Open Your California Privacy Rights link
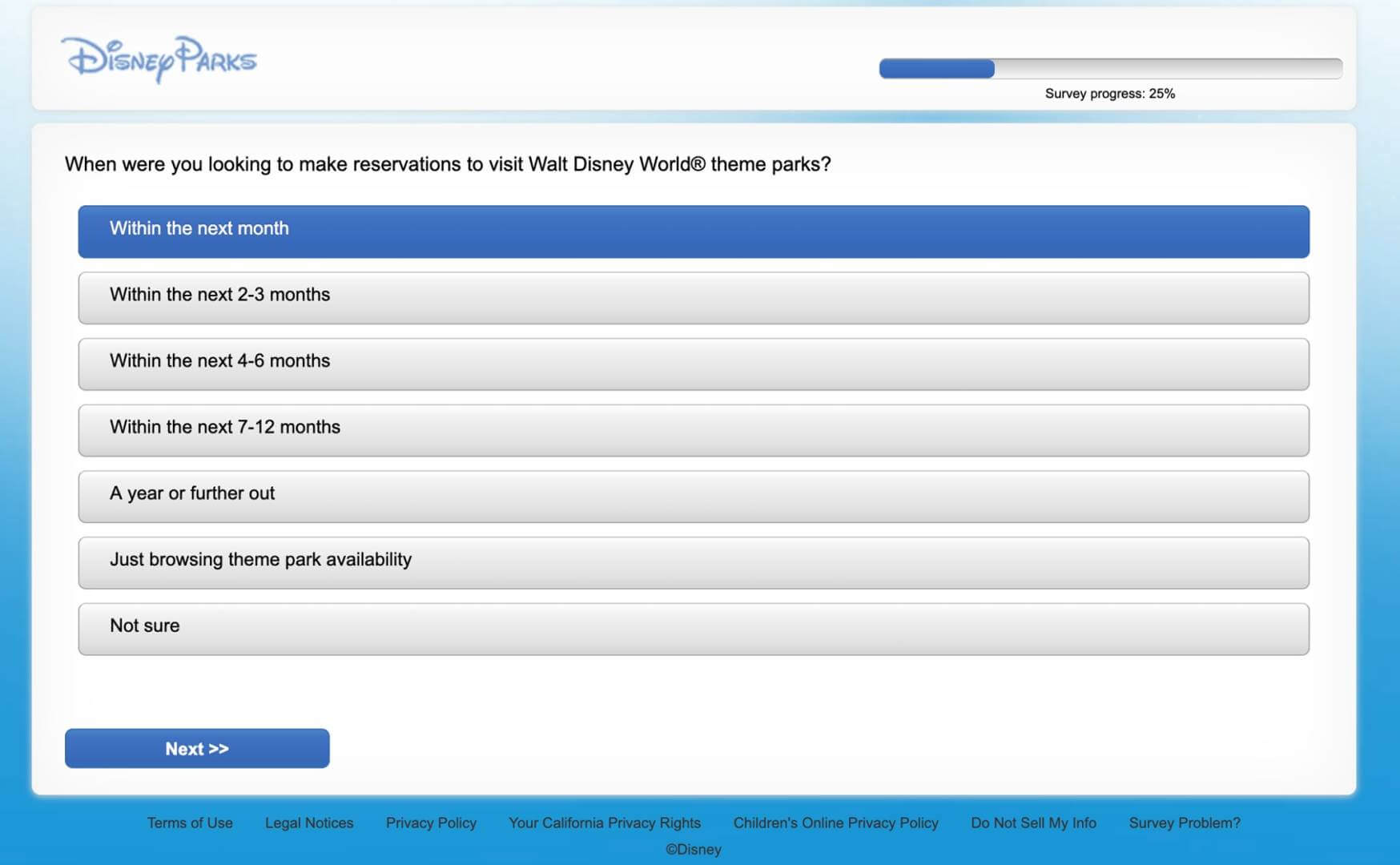This screenshot has height=865, width=1400. click(x=605, y=823)
